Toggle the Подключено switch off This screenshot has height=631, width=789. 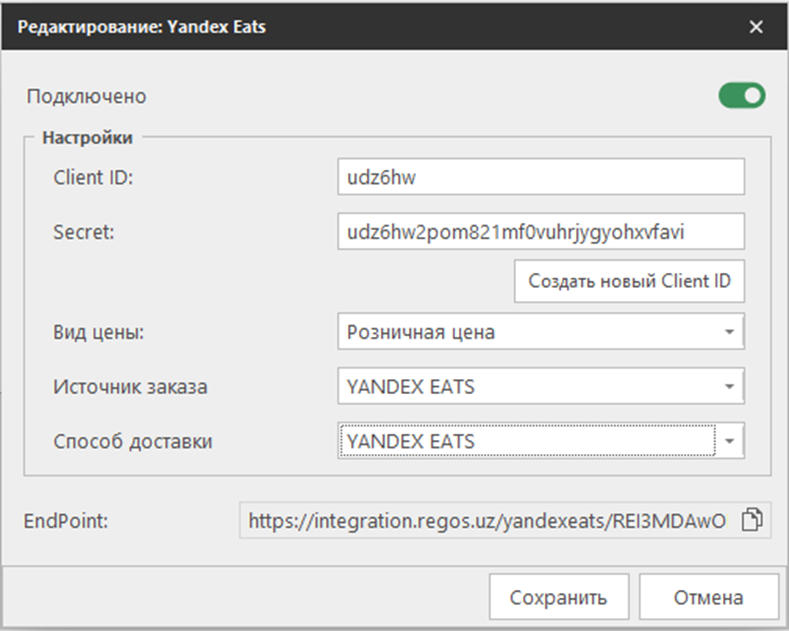741,96
